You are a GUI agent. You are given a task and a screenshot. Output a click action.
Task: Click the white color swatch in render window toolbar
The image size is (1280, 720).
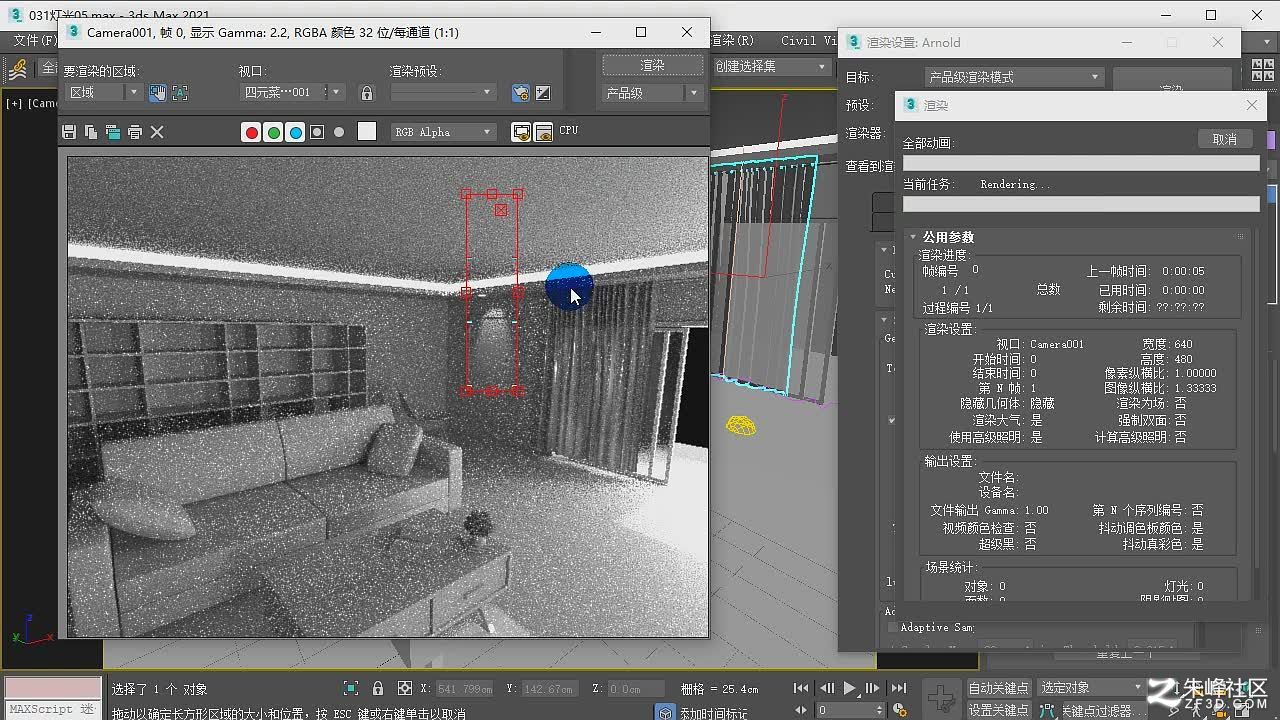[x=367, y=131]
